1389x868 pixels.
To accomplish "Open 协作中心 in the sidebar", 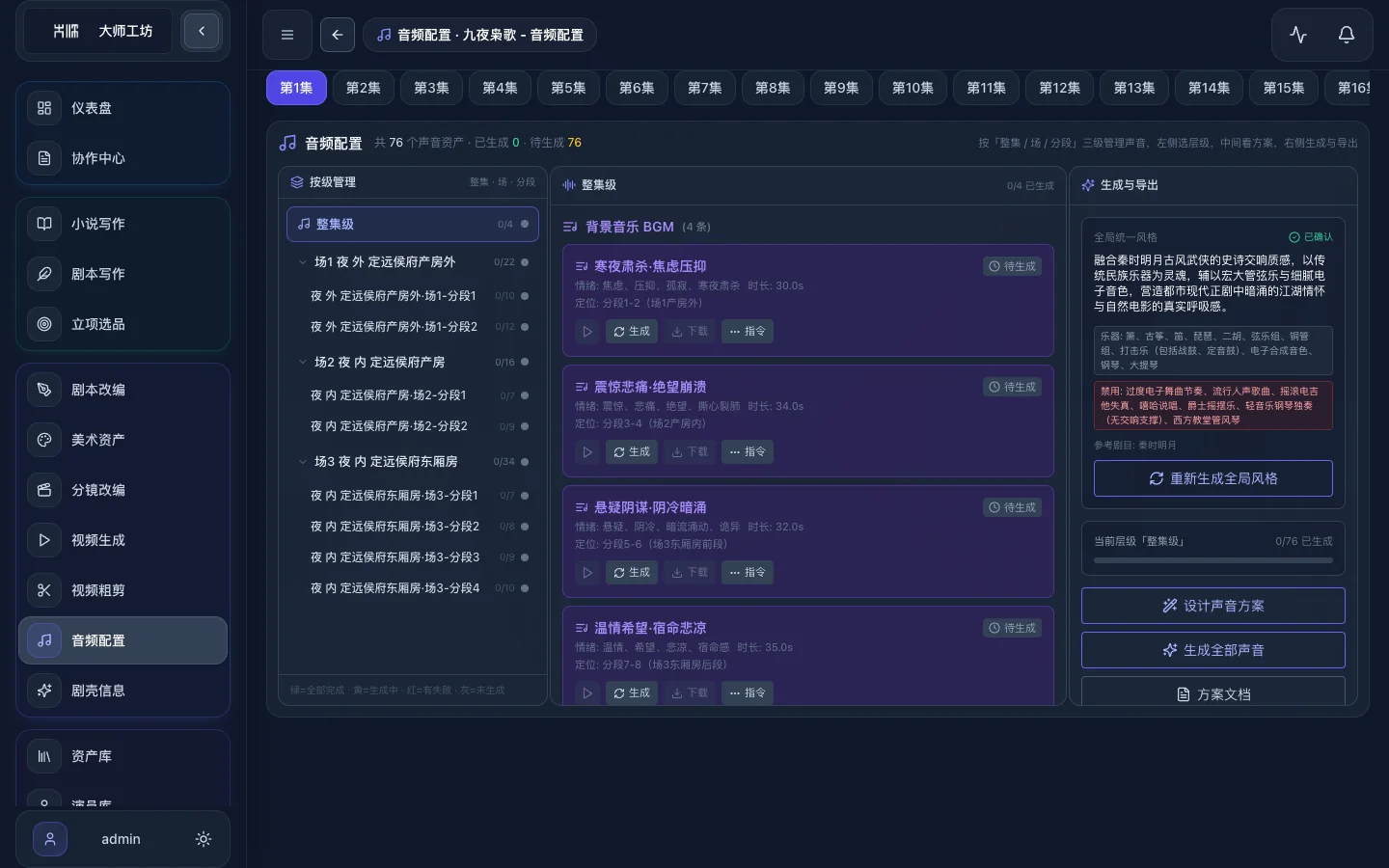I will tap(123, 158).
